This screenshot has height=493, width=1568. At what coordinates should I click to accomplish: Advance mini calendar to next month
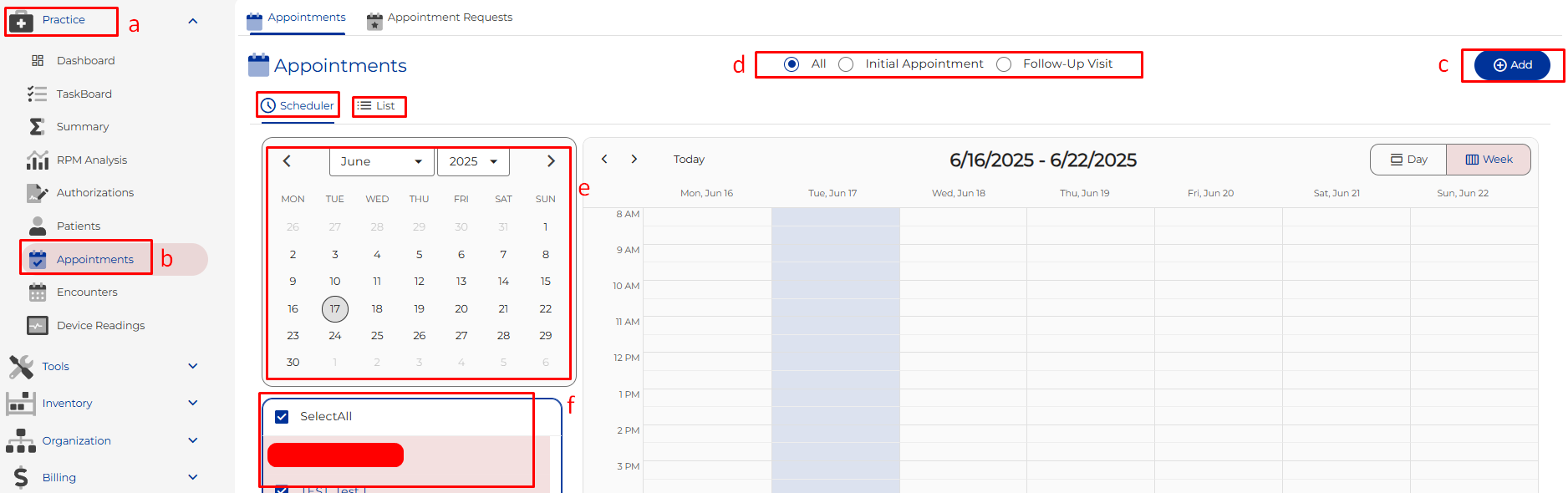tap(551, 161)
